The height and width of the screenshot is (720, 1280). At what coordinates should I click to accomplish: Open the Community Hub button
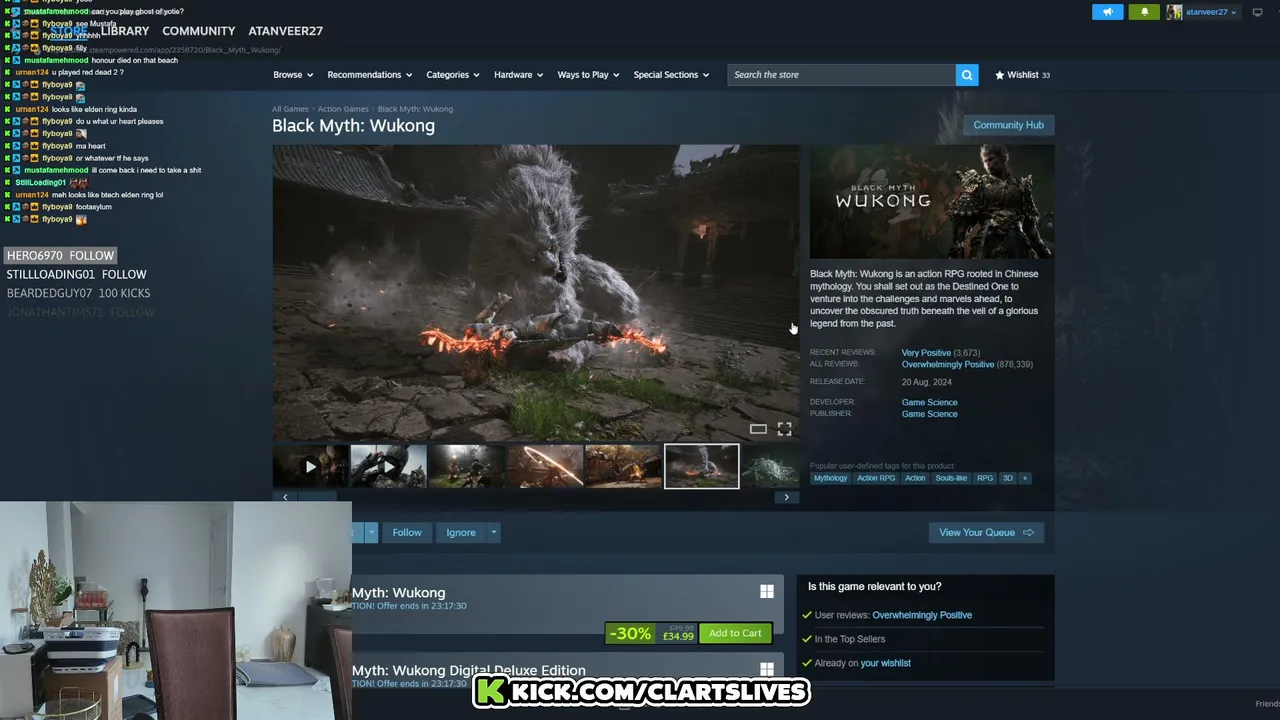[1008, 125]
